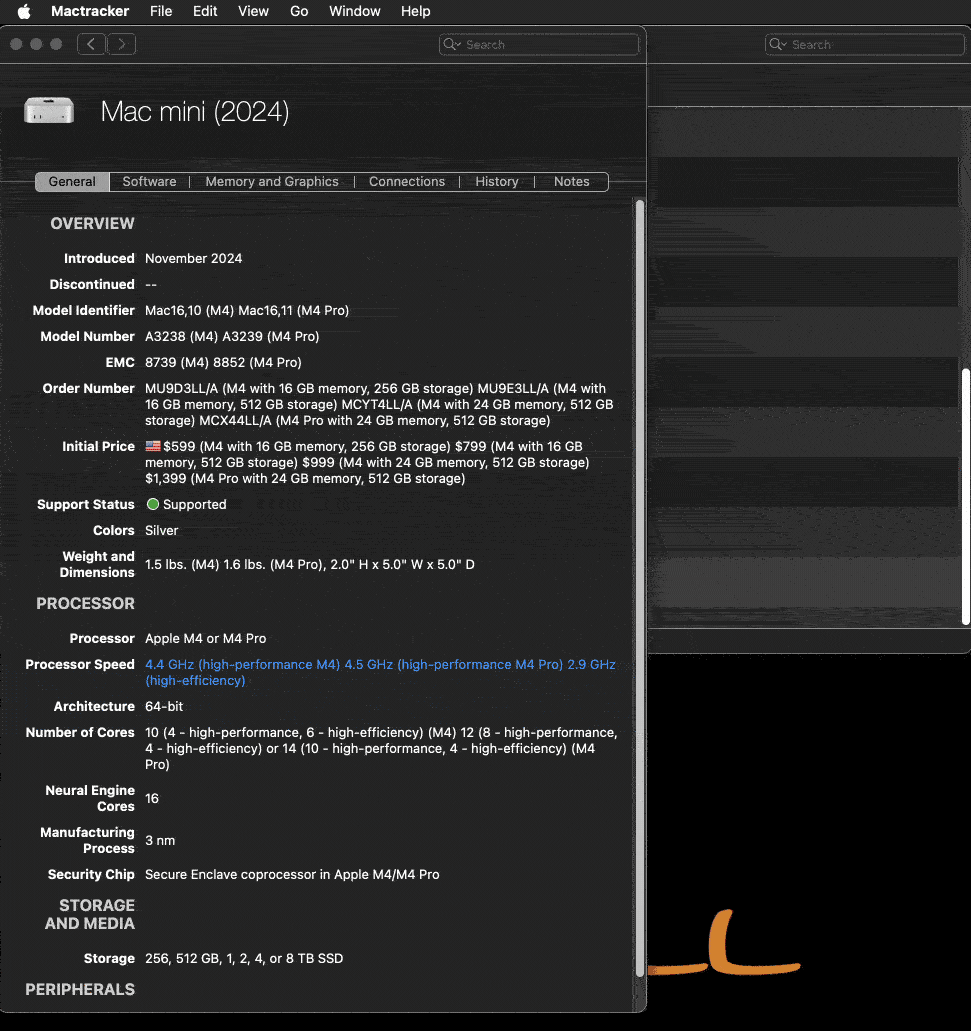Screen dimensions: 971x1031
Task: Click the 'Mac mini (2024)' title text
Action: [x=195, y=112]
